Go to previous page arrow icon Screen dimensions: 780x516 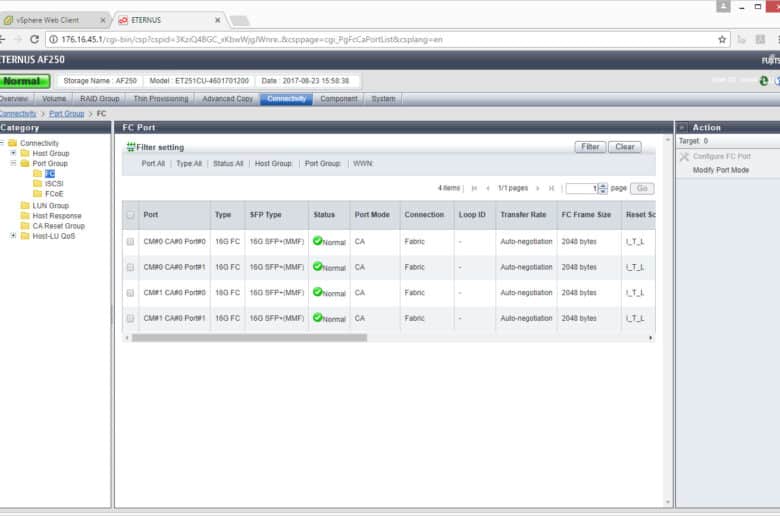tap(488, 188)
